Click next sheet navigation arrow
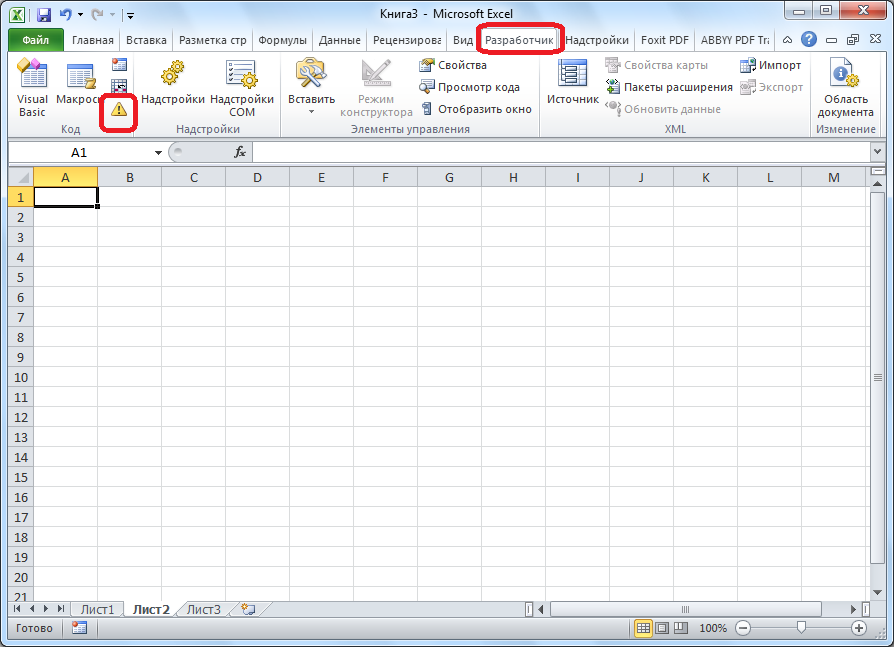This screenshot has width=894, height=647. point(46,609)
